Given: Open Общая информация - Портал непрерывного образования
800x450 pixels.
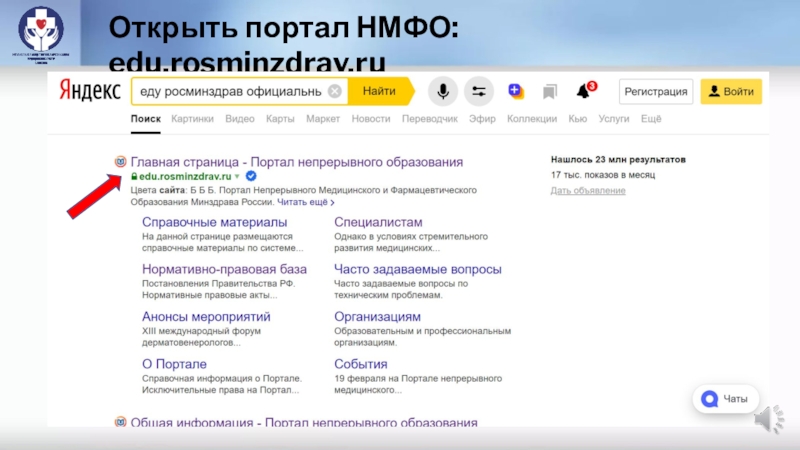Looking at the screenshot, I should pyautogui.click(x=304, y=421).
